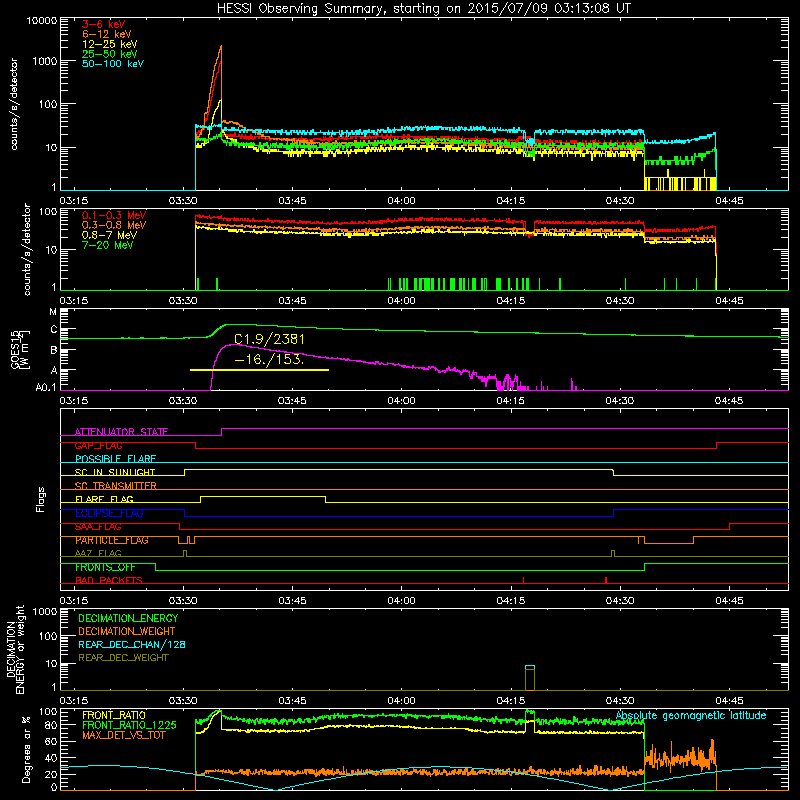Image resolution: width=800 pixels, height=800 pixels.
Task: Click the 6-12 keV flare peak
Action: pos(220,47)
